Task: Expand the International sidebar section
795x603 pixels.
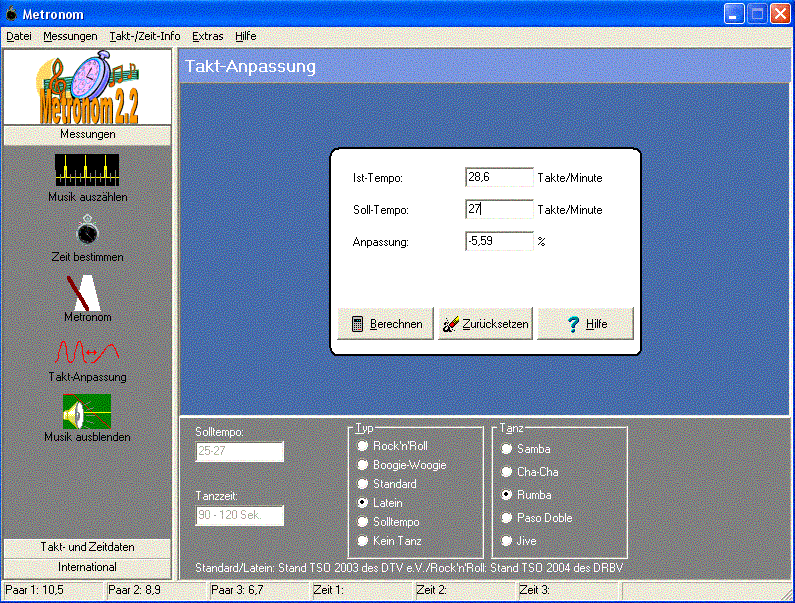Action: click(x=87, y=567)
